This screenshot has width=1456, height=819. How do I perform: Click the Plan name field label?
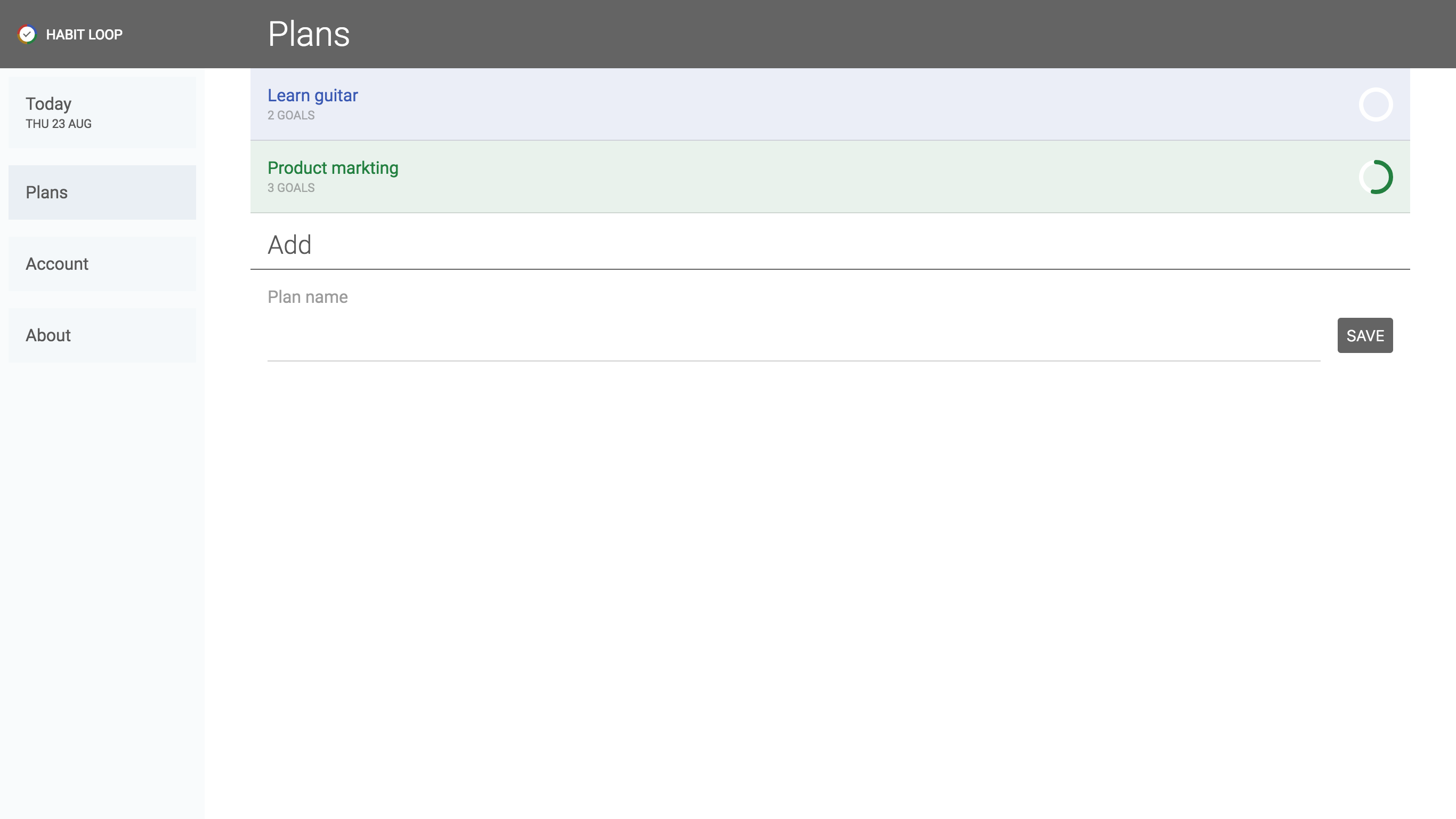(x=308, y=297)
